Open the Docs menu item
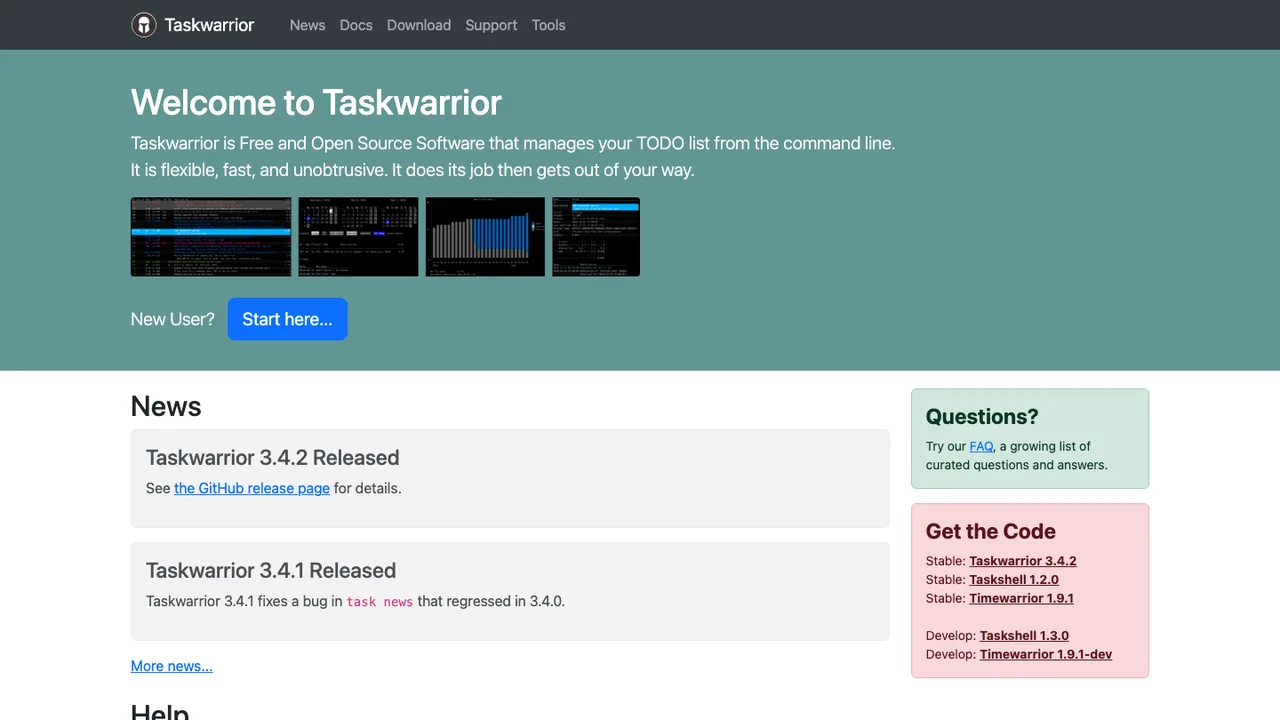Screen dimensions: 1280x720 pyautogui.click(x=356, y=25)
